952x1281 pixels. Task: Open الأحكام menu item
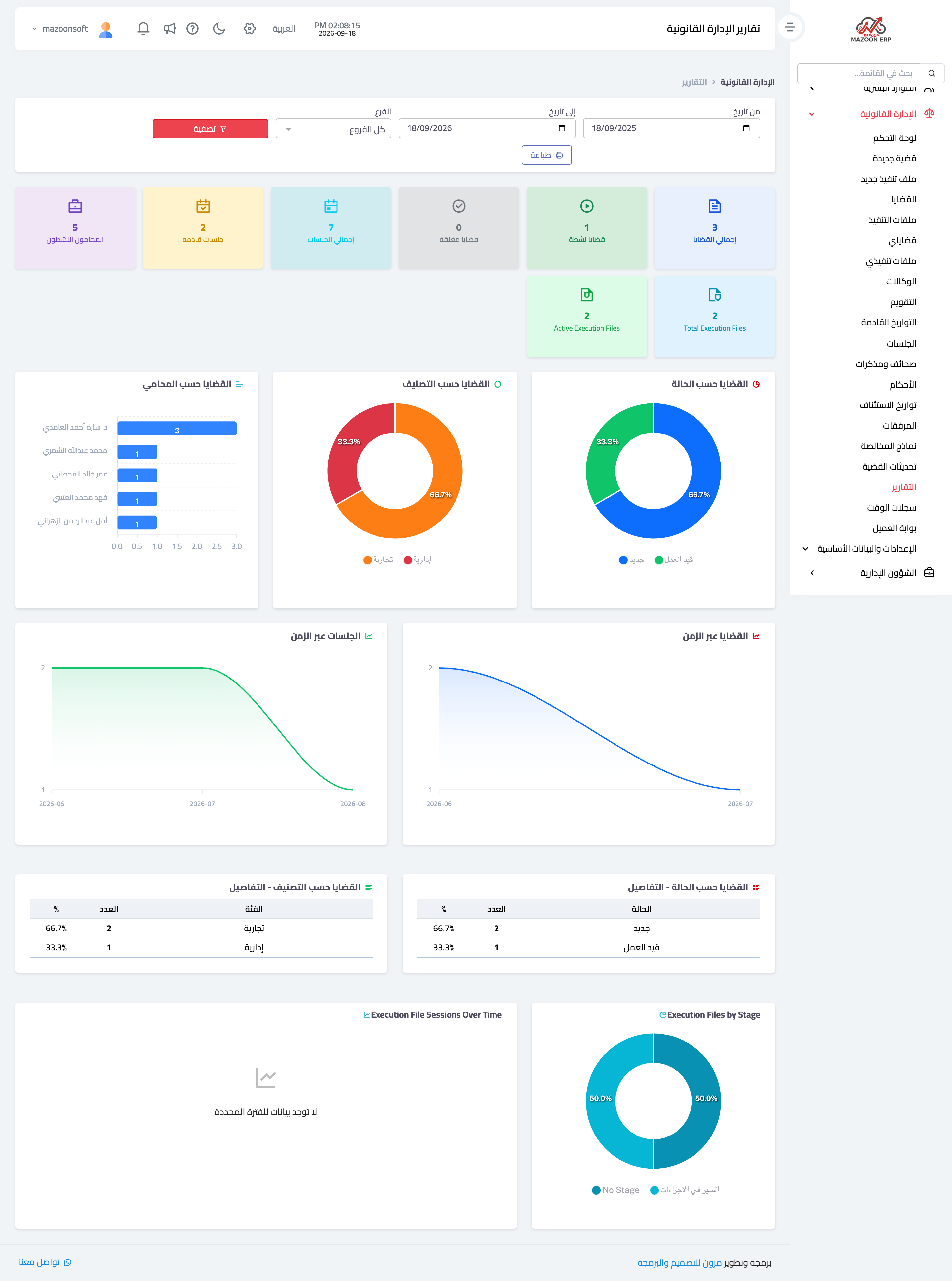click(902, 384)
